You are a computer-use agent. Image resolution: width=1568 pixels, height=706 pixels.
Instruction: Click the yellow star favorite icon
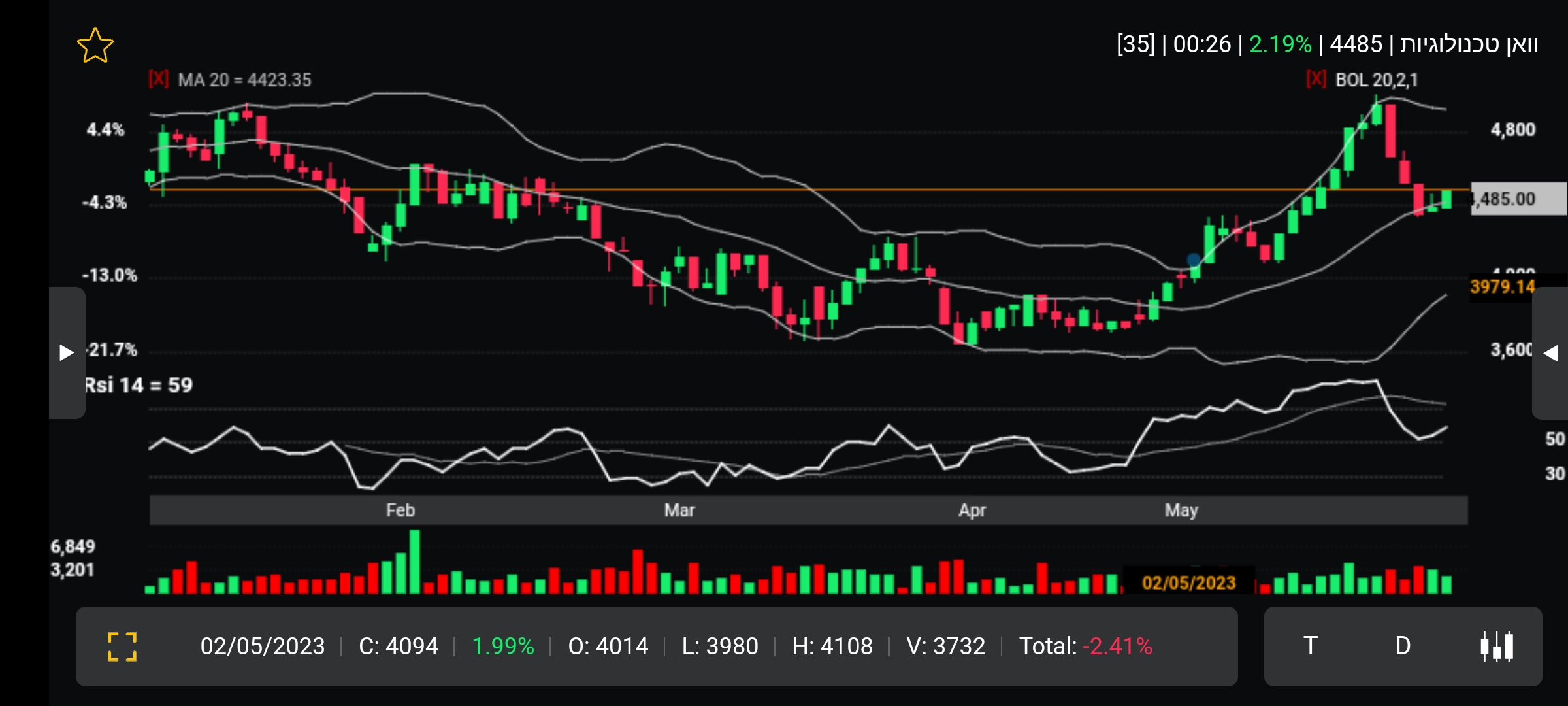click(95, 46)
